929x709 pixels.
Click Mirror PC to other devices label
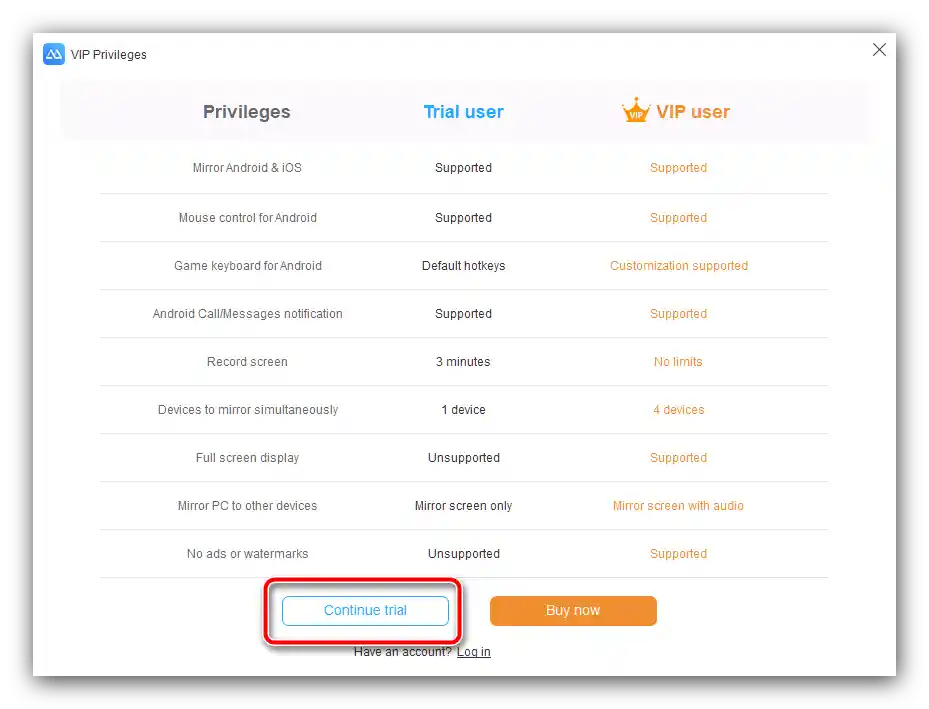coord(248,505)
